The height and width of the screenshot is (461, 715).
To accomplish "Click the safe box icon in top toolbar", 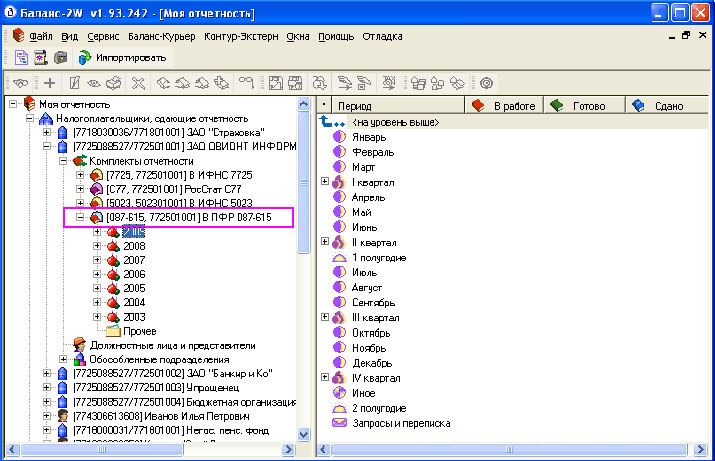I will point(60,58).
